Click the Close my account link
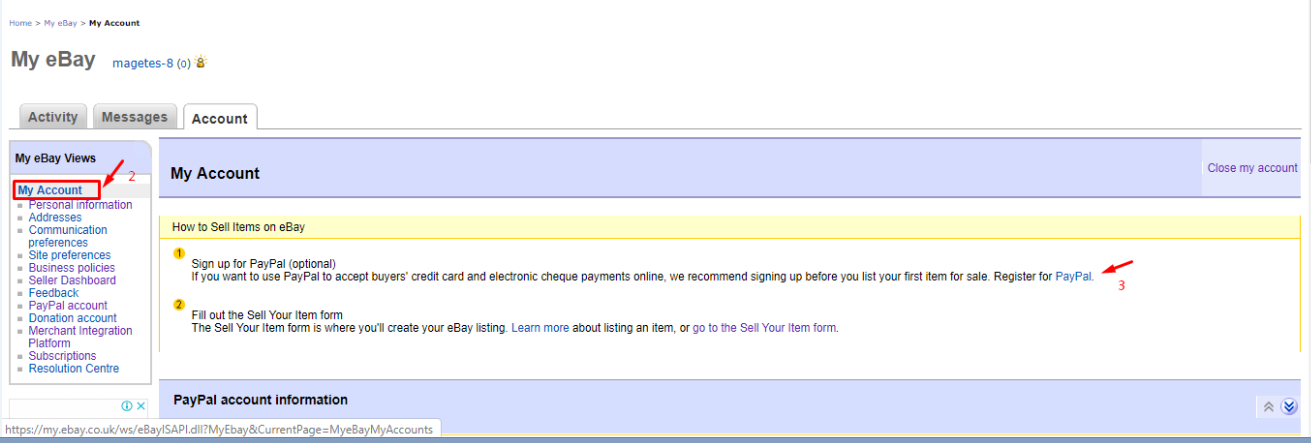The width and height of the screenshot is (1311, 443). pos(1252,168)
